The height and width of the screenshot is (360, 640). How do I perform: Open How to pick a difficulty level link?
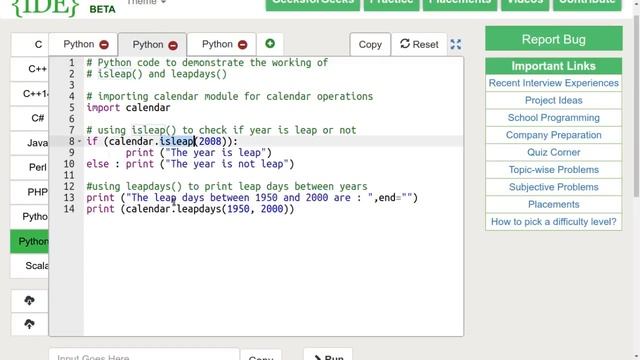coord(553,222)
